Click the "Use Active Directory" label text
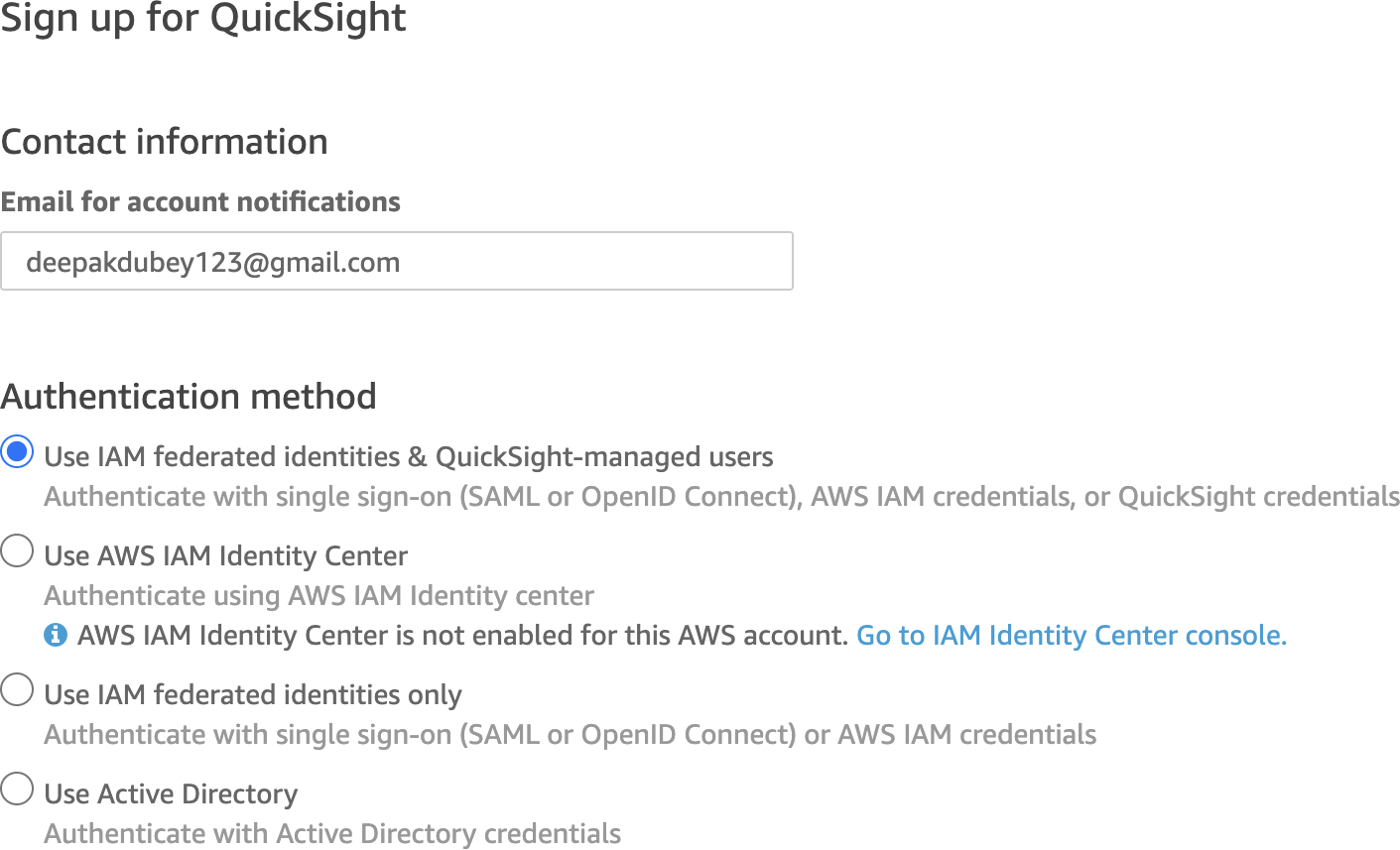This screenshot has height=850, width=1400. pos(171,794)
